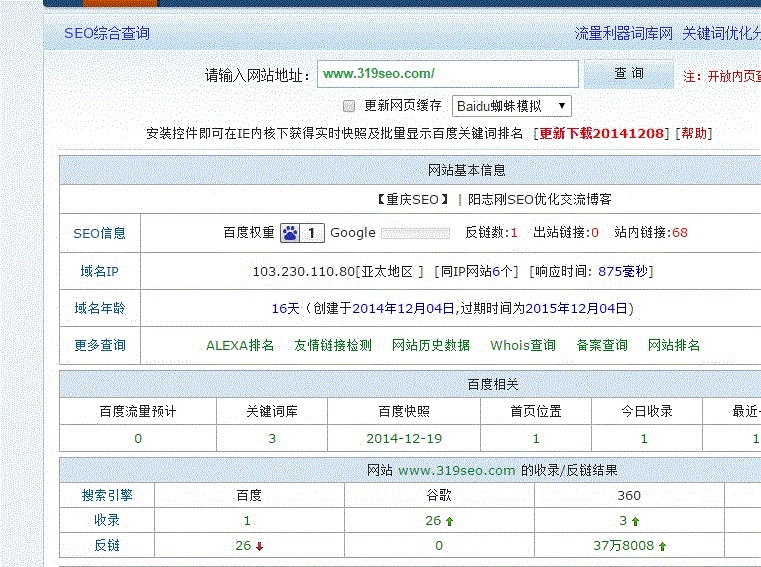Screen dimensions: 761x567
Task: Click the www.319seo.com link in results header
Action: [x=456, y=471]
